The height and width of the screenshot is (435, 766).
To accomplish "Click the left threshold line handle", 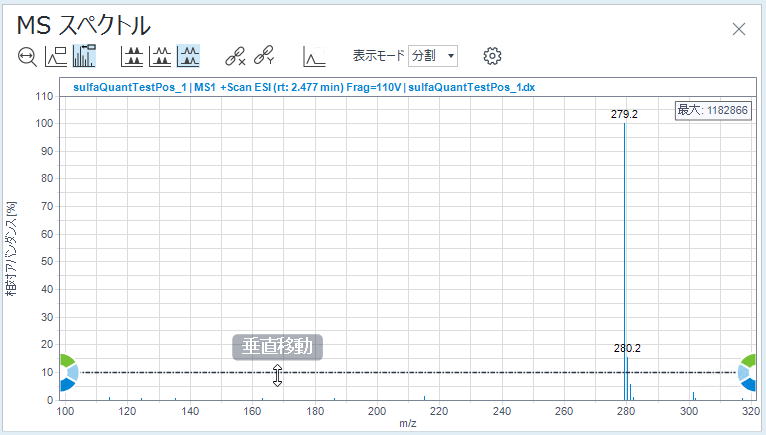I will point(68,372).
